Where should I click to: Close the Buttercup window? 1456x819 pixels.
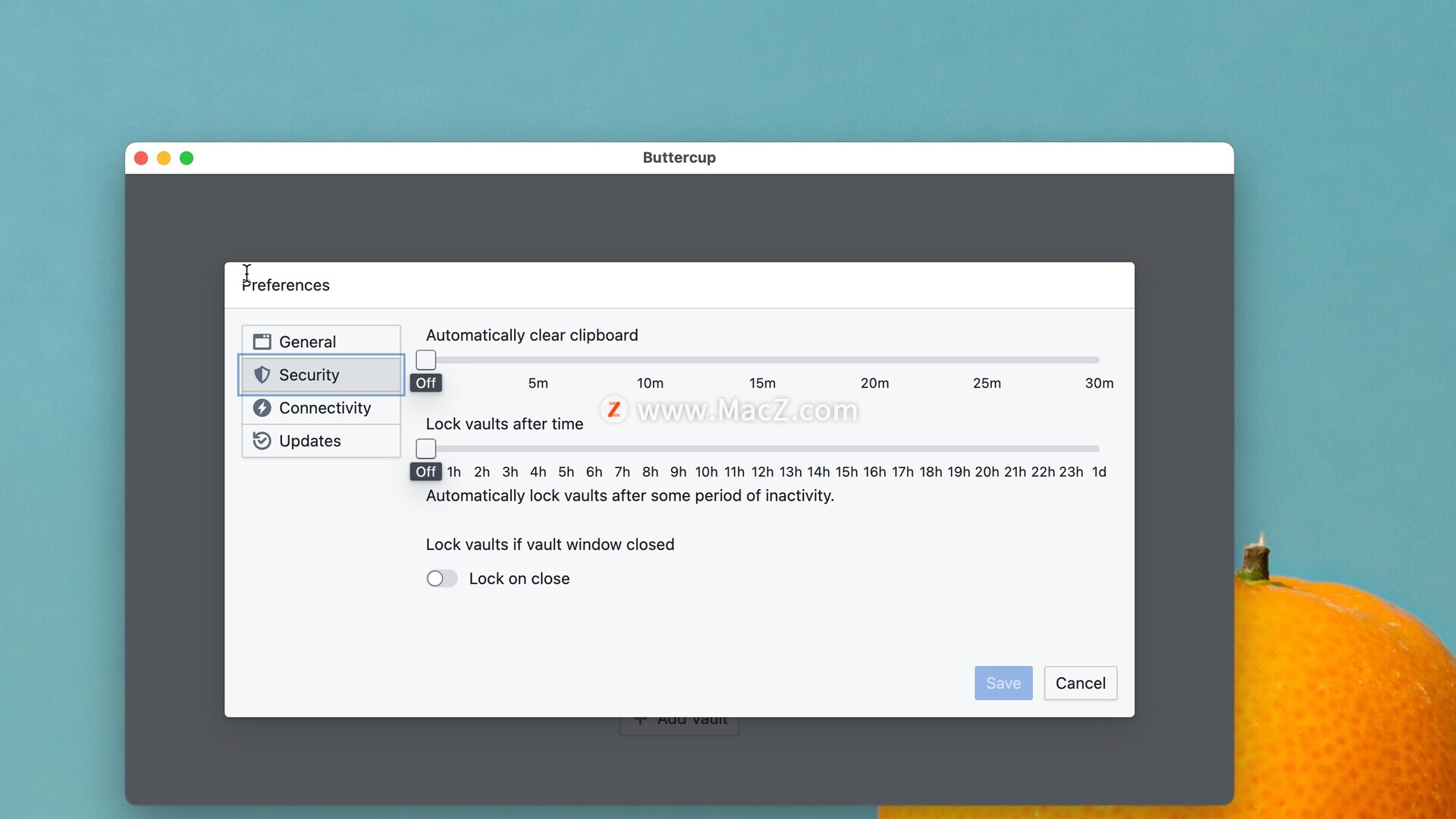141,158
